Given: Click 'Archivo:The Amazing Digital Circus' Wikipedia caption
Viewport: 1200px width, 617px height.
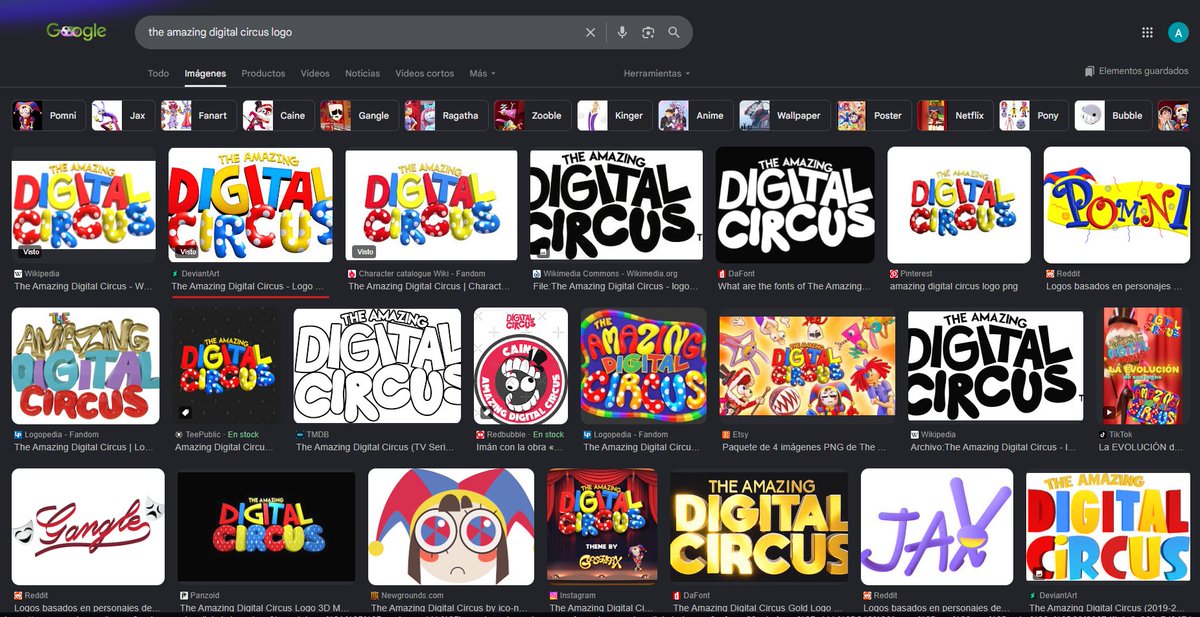Looking at the screenshot, I should [x=995, y=447].
